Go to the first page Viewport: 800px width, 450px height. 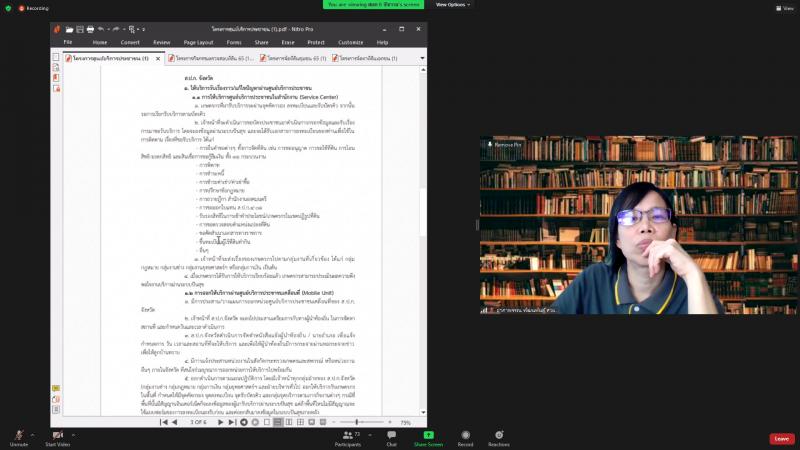pos(164,422)
